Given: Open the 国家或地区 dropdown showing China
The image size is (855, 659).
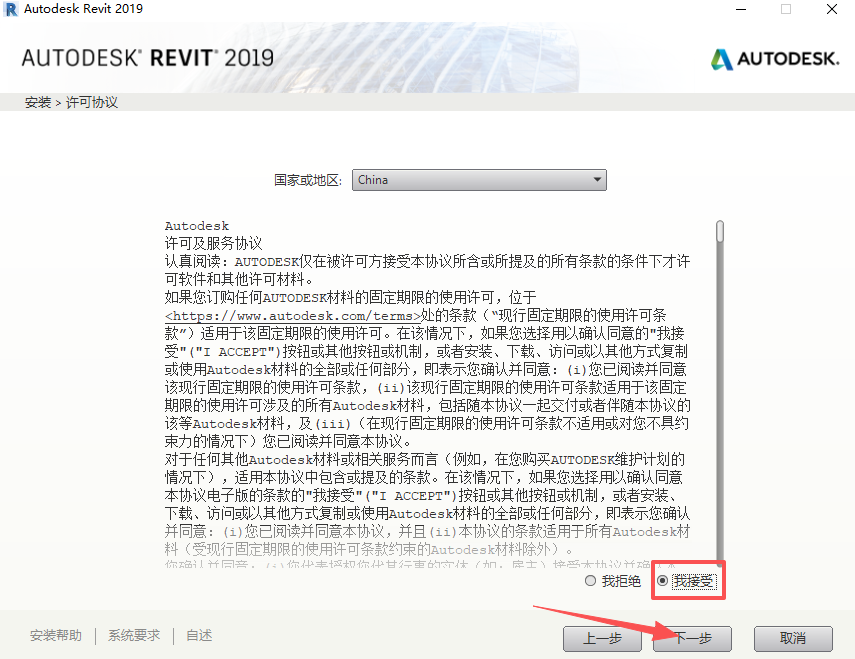Looking at the screenshot, I should point(480,180).
